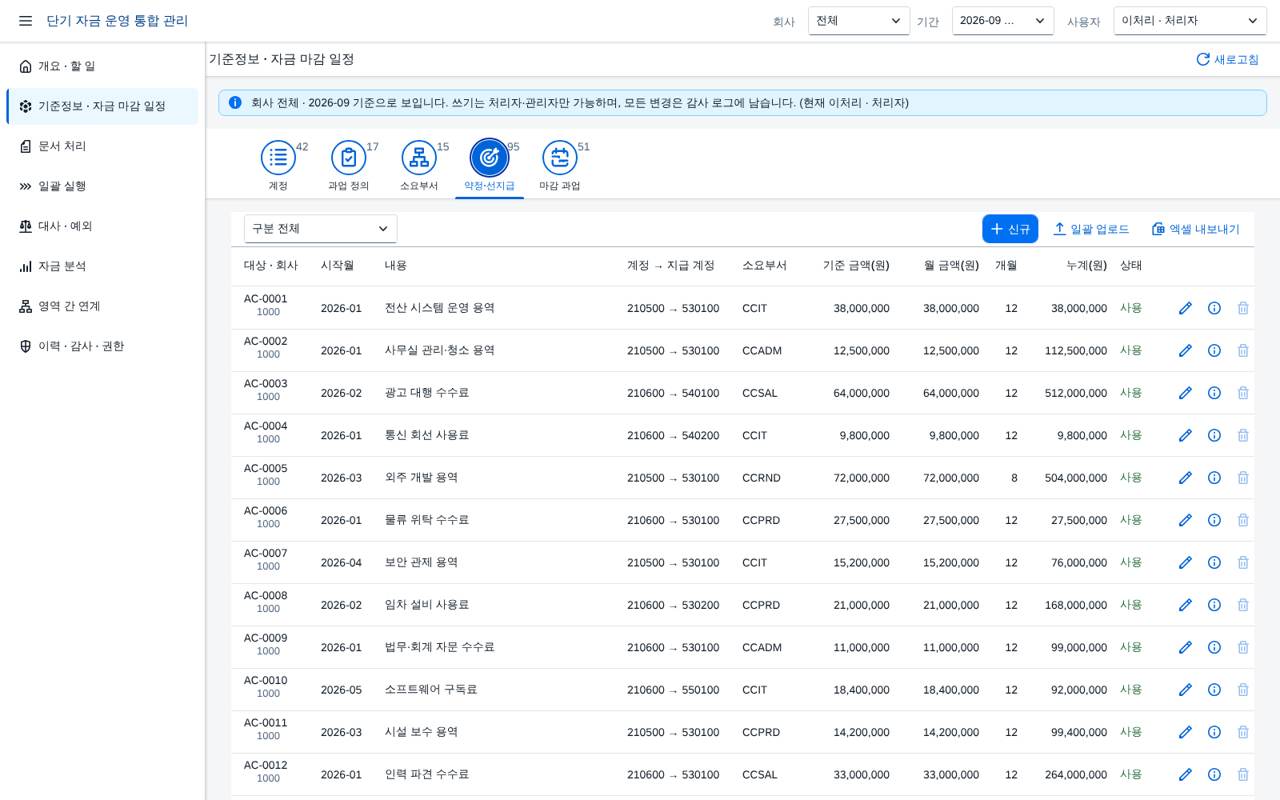Click the 엑셀 내보내기 button

click(1195, 229)
